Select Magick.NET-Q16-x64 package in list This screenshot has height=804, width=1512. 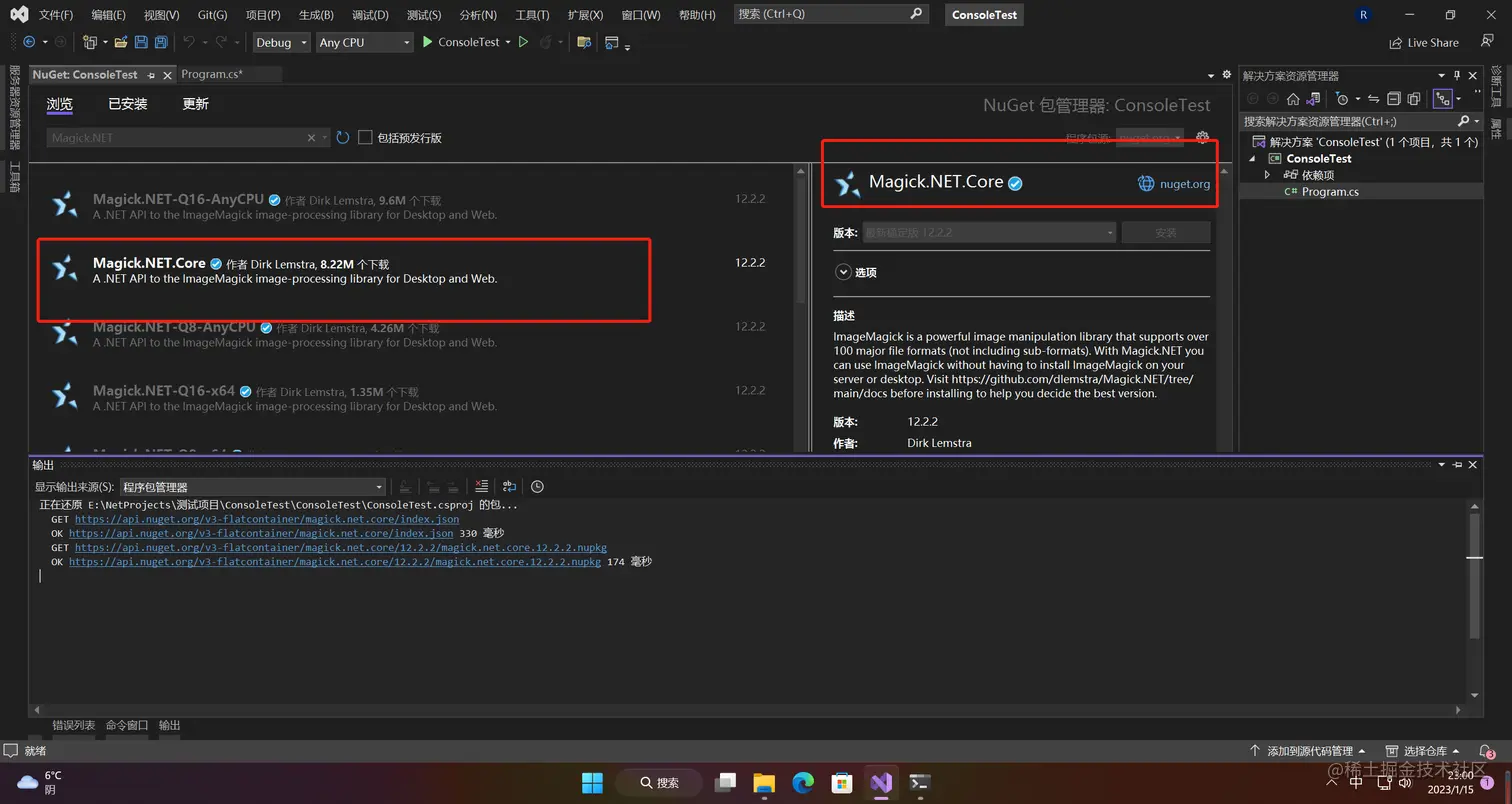(x=412, y=398)
